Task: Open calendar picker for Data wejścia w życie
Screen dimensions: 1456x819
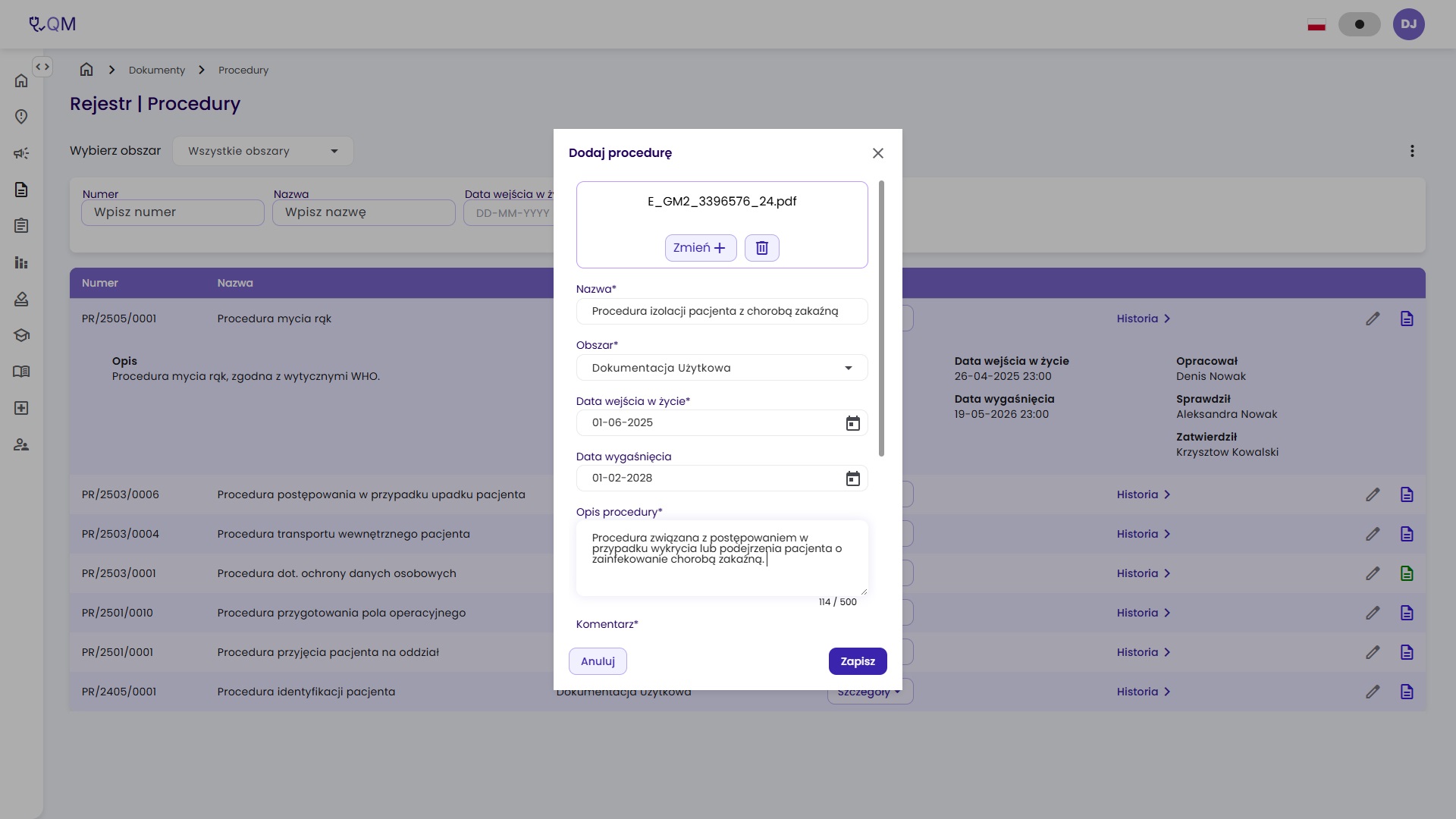Action: (x=853, y=423)
